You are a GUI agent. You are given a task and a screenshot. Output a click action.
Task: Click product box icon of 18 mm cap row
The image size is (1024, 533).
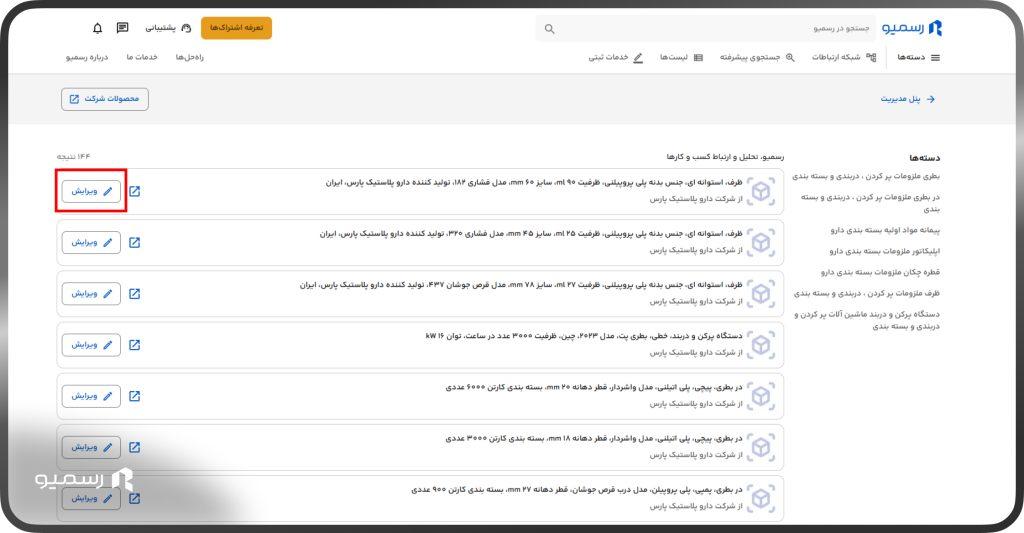pos(761,447)
